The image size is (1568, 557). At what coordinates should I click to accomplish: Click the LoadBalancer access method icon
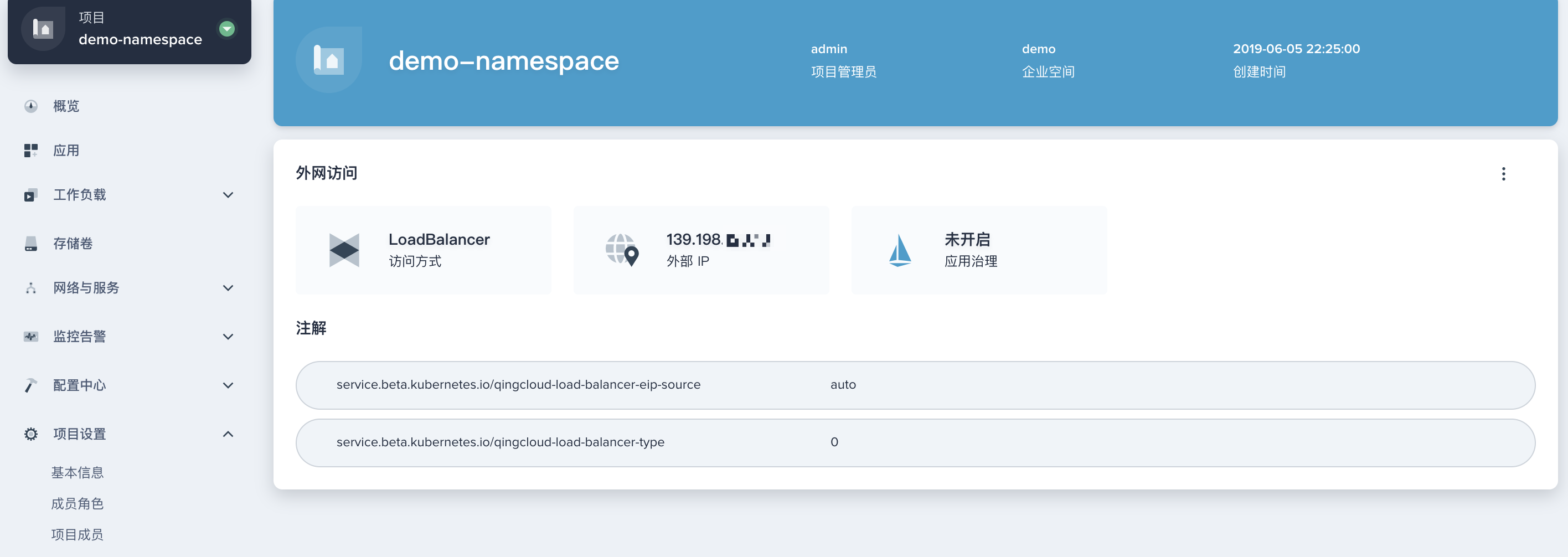tap(344, 250)
